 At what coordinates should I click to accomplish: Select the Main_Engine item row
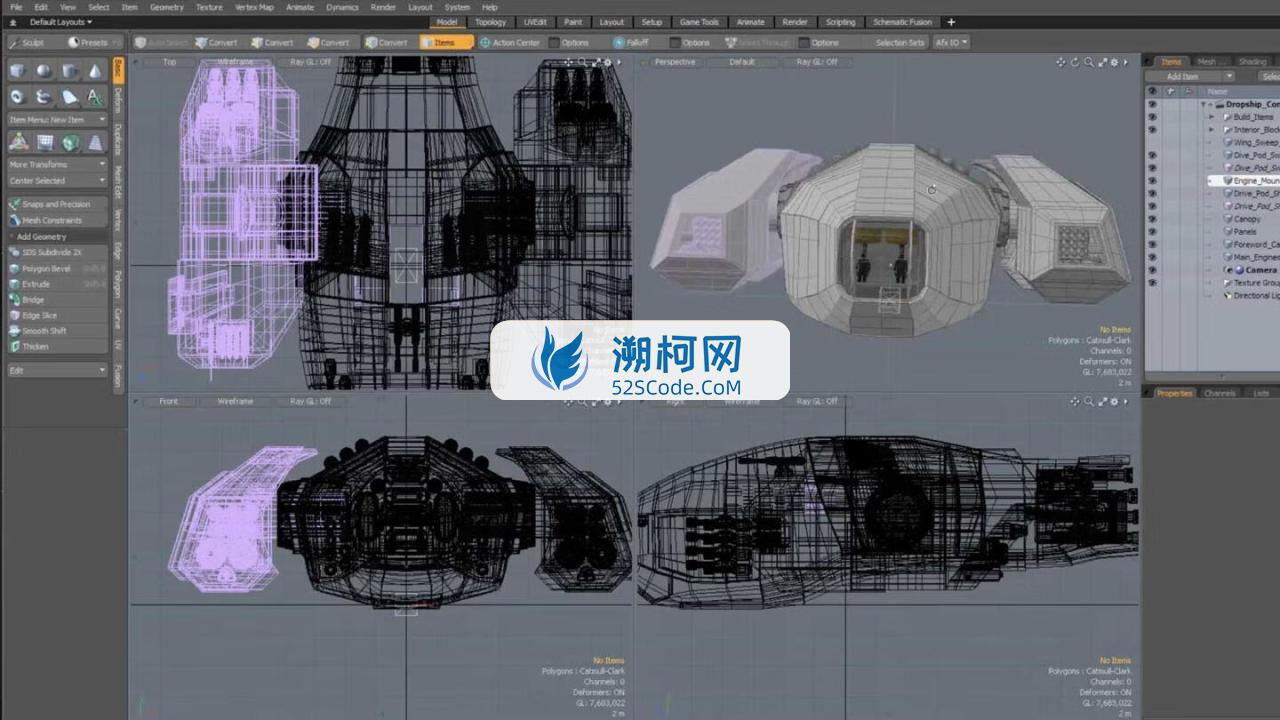pos(1256,257)
